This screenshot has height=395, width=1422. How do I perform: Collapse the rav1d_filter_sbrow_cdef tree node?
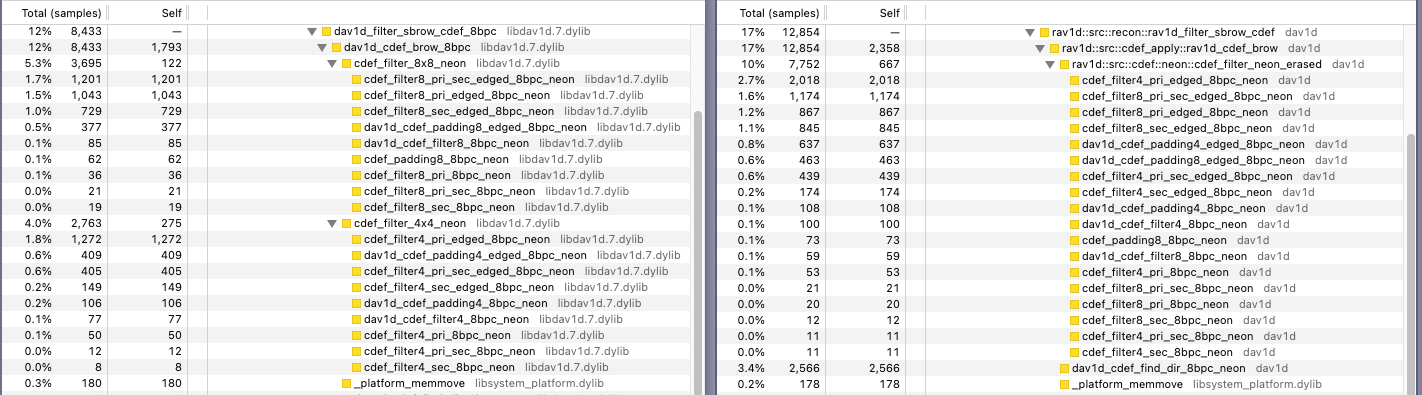click(x=1030, y=32)
